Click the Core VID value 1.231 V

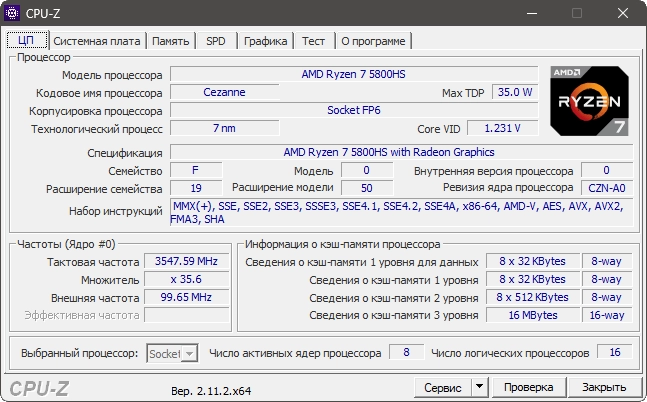click(503, 128)
